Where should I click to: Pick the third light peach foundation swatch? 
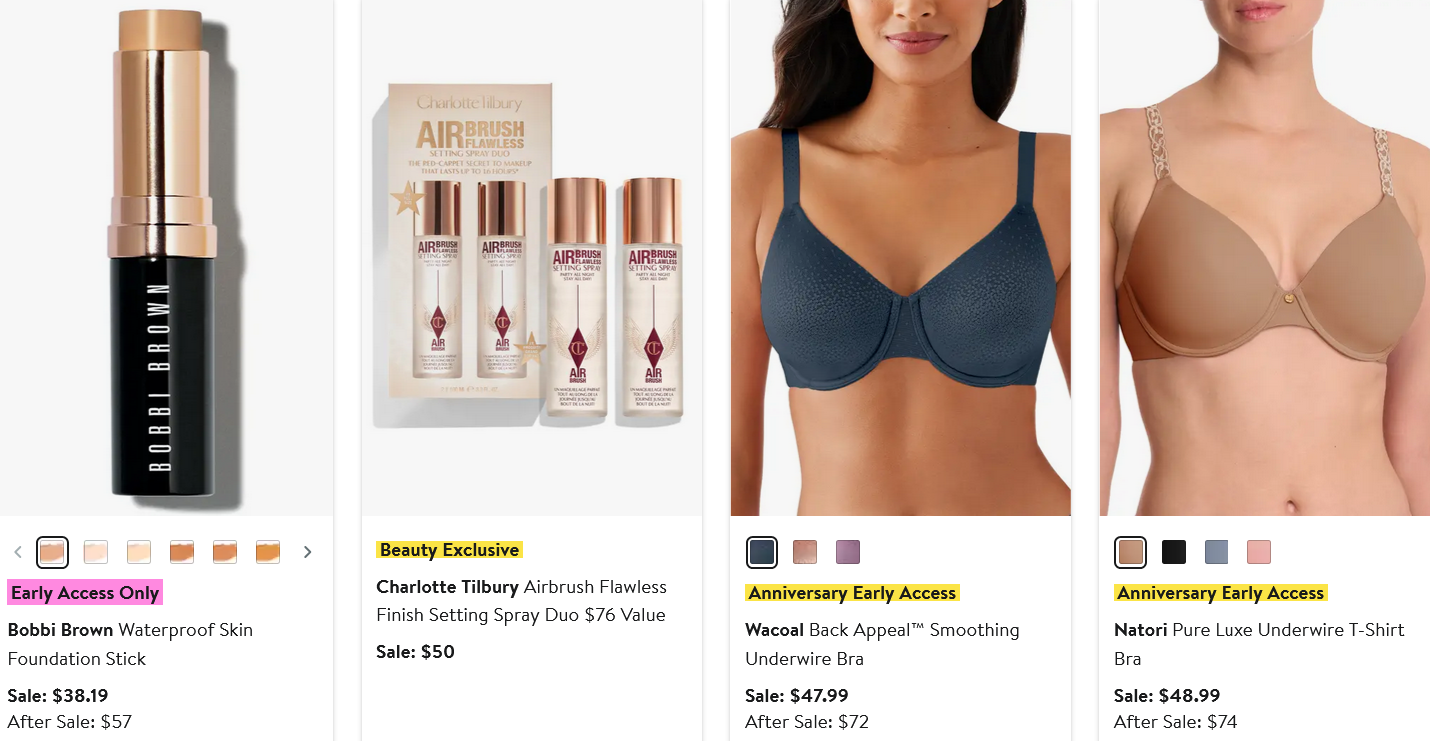[139, 552]
